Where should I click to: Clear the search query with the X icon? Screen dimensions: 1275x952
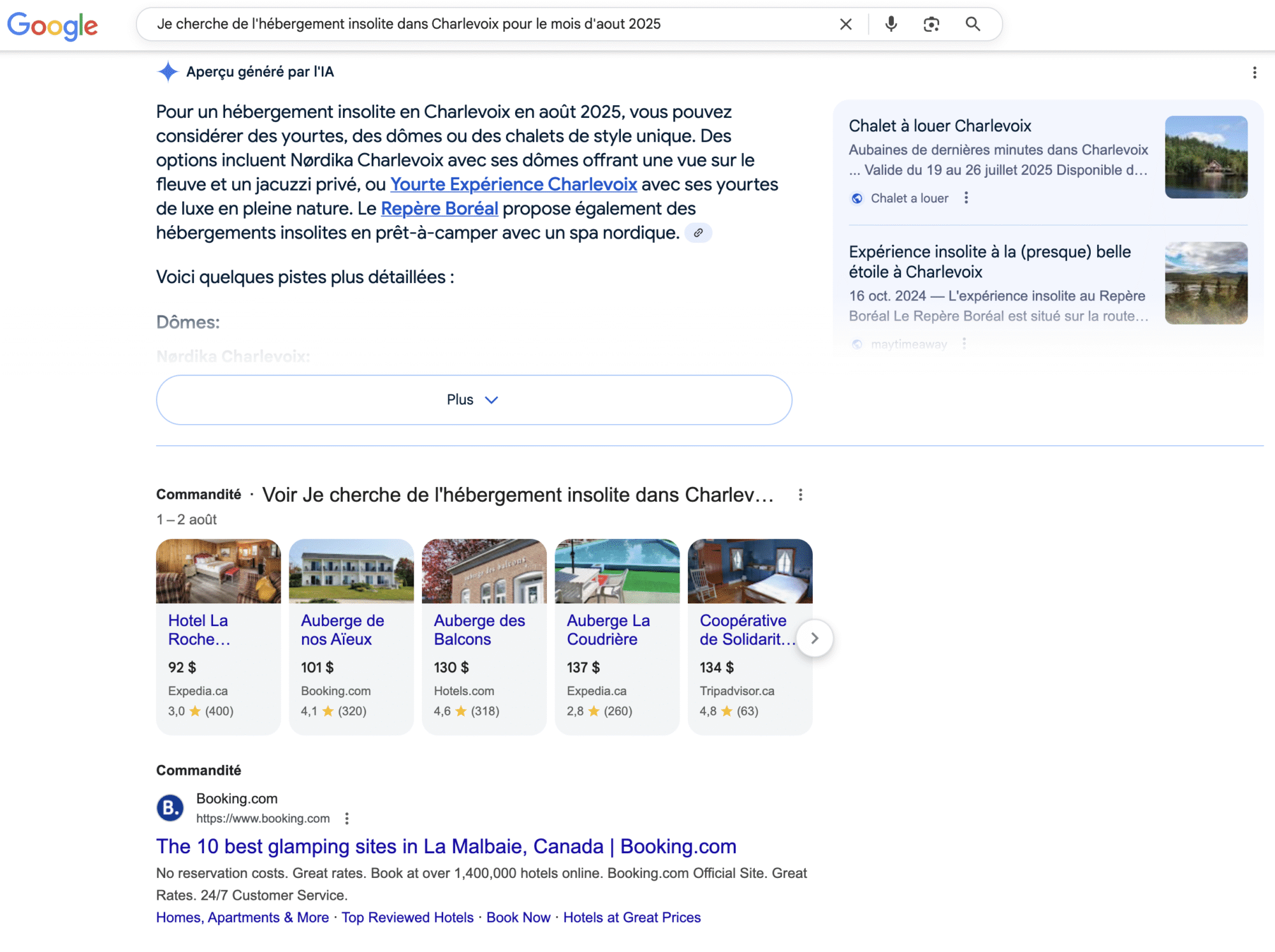pos(846,24)
